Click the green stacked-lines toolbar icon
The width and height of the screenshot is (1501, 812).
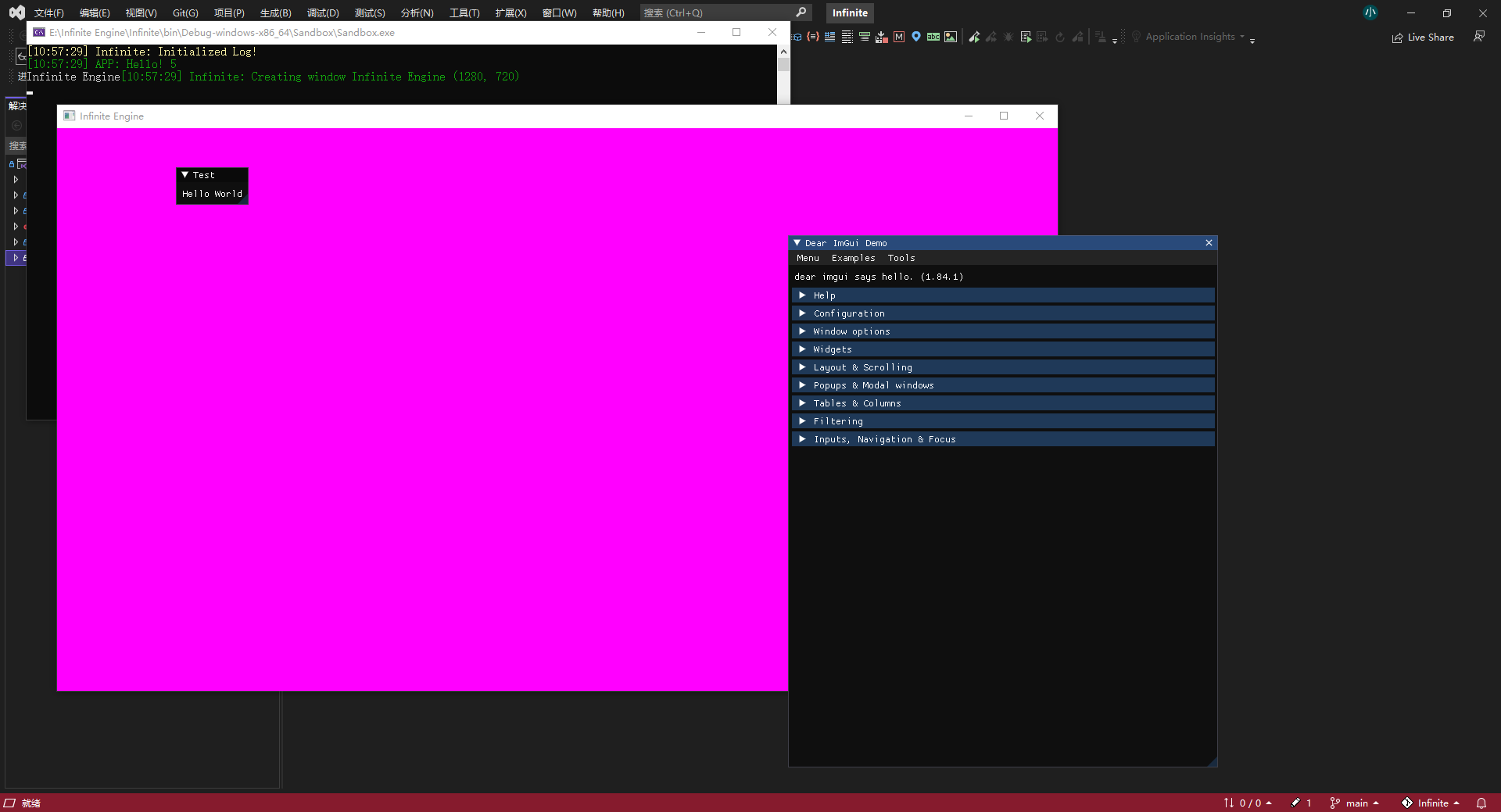click(x=865, y=37)
